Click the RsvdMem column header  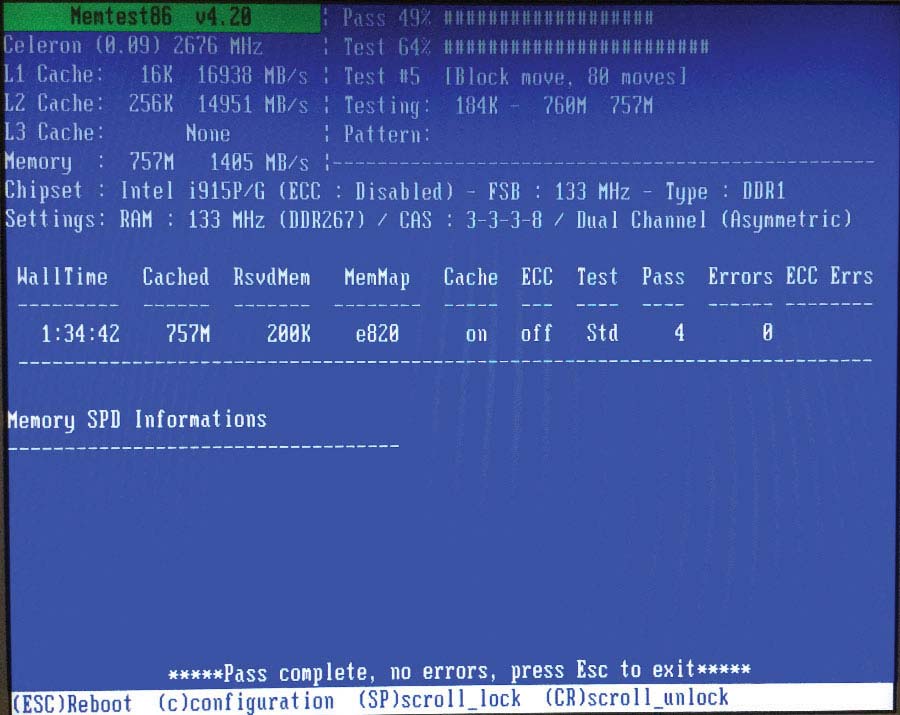(x=271, y=277)
